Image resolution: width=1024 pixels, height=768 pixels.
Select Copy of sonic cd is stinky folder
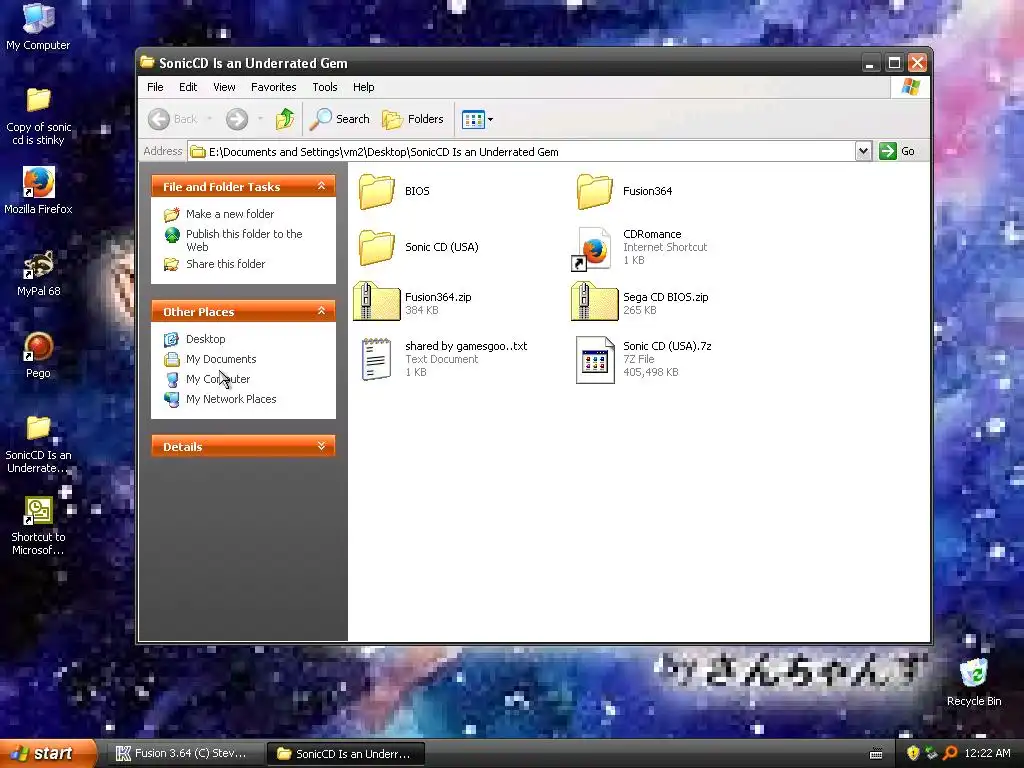coord(39,116)
